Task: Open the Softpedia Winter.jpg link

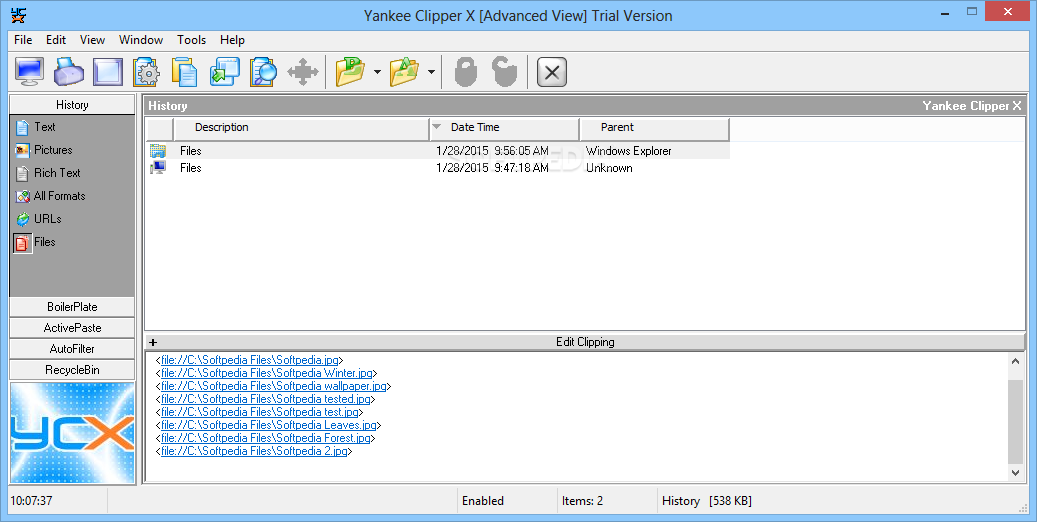Action: [267, 373]
